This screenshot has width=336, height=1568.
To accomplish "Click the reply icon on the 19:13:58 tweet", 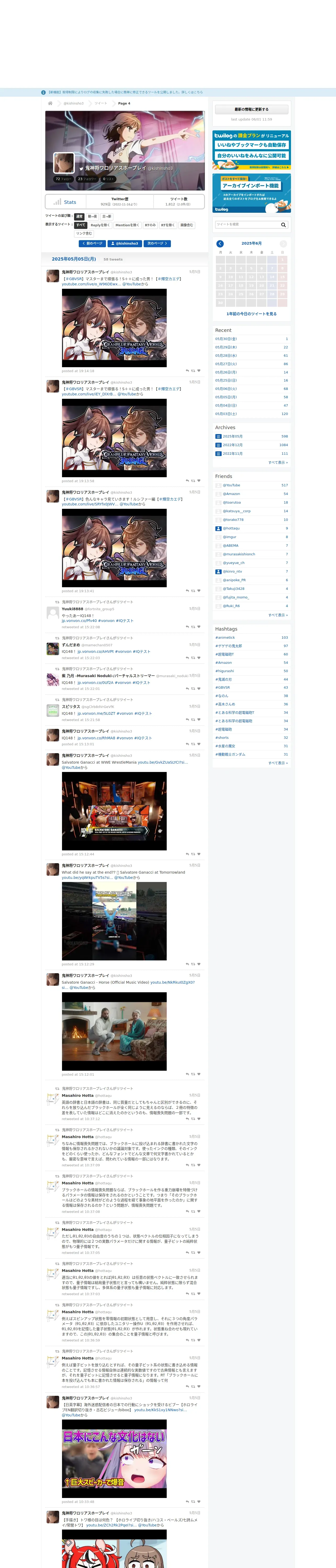I will pos(187,481).
